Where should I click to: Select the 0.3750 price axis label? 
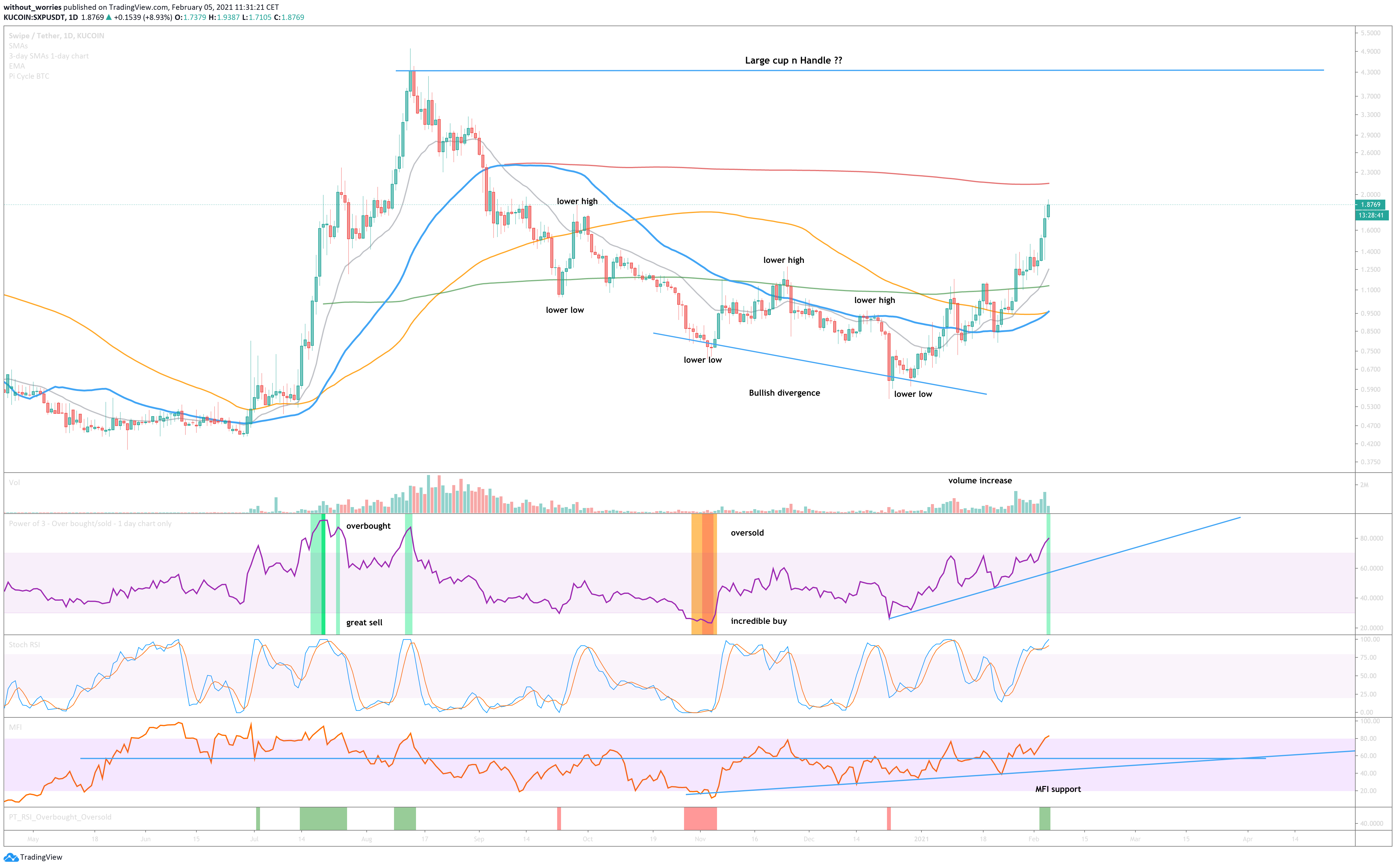coord(1370,462)
